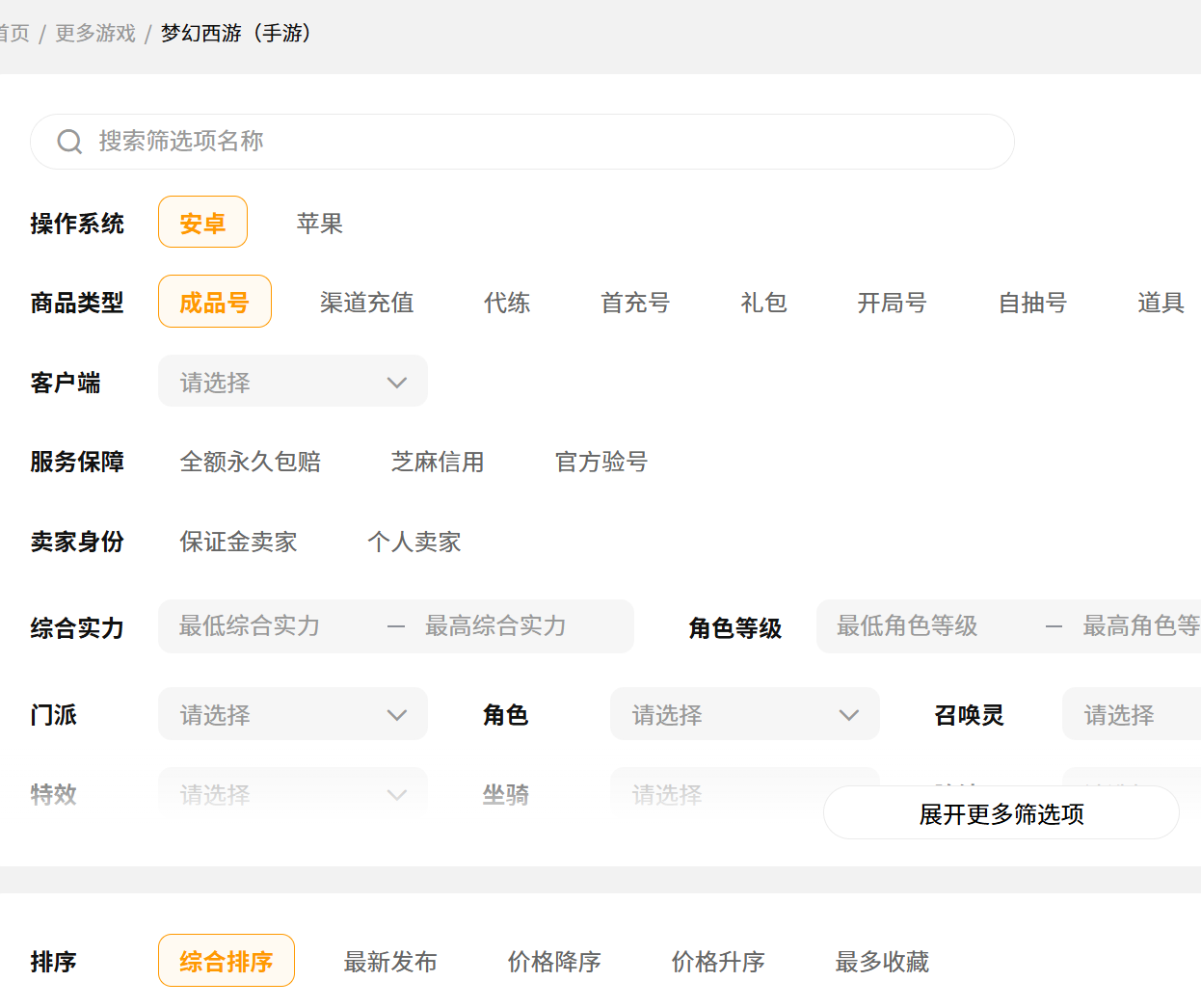Viewport: 1201px width, 1008px height.
Task: Sort by 价格降序
Action: pyautogui.click(x=554, y=961)
